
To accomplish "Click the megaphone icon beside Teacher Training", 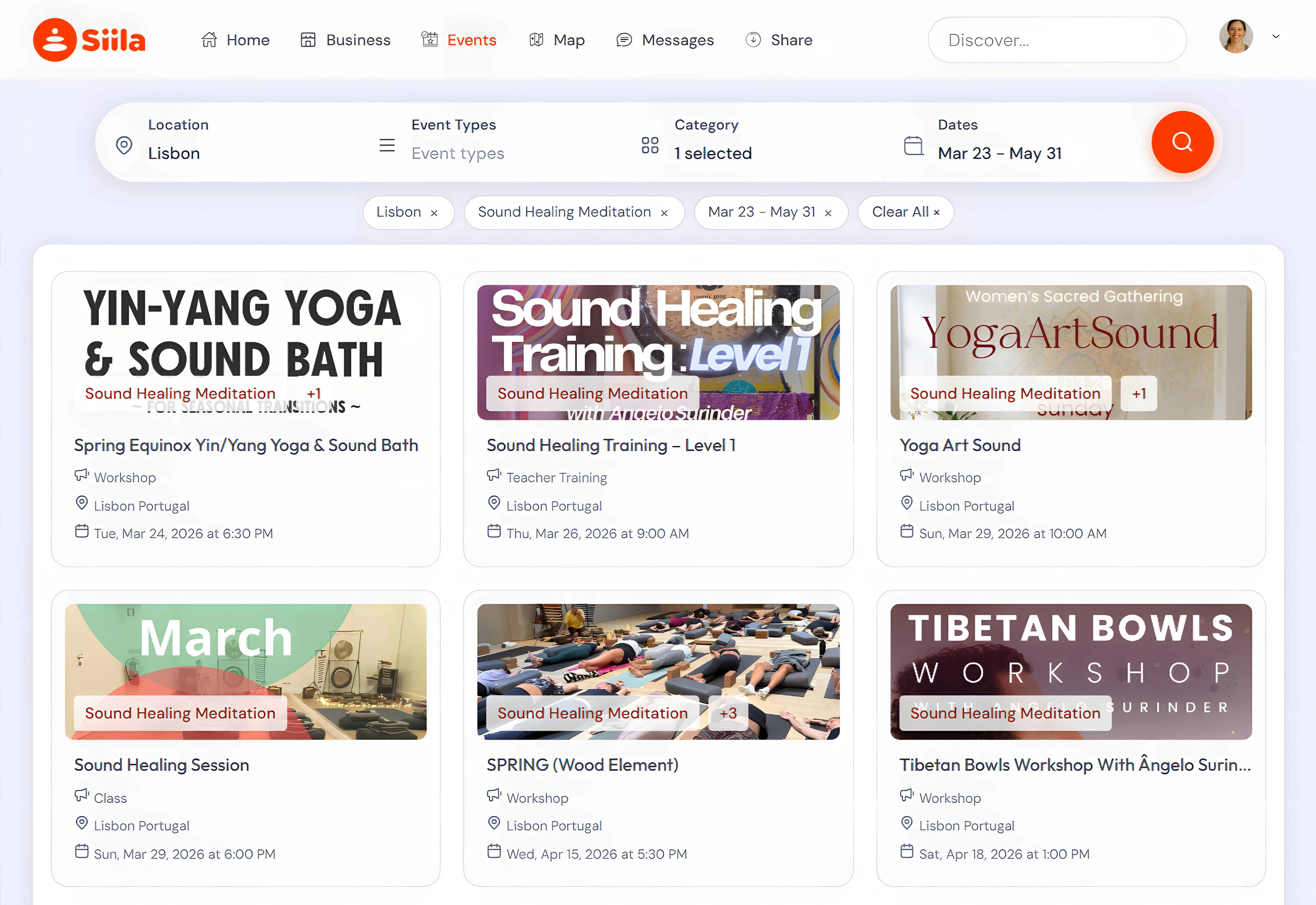I will tap(494, 475).
